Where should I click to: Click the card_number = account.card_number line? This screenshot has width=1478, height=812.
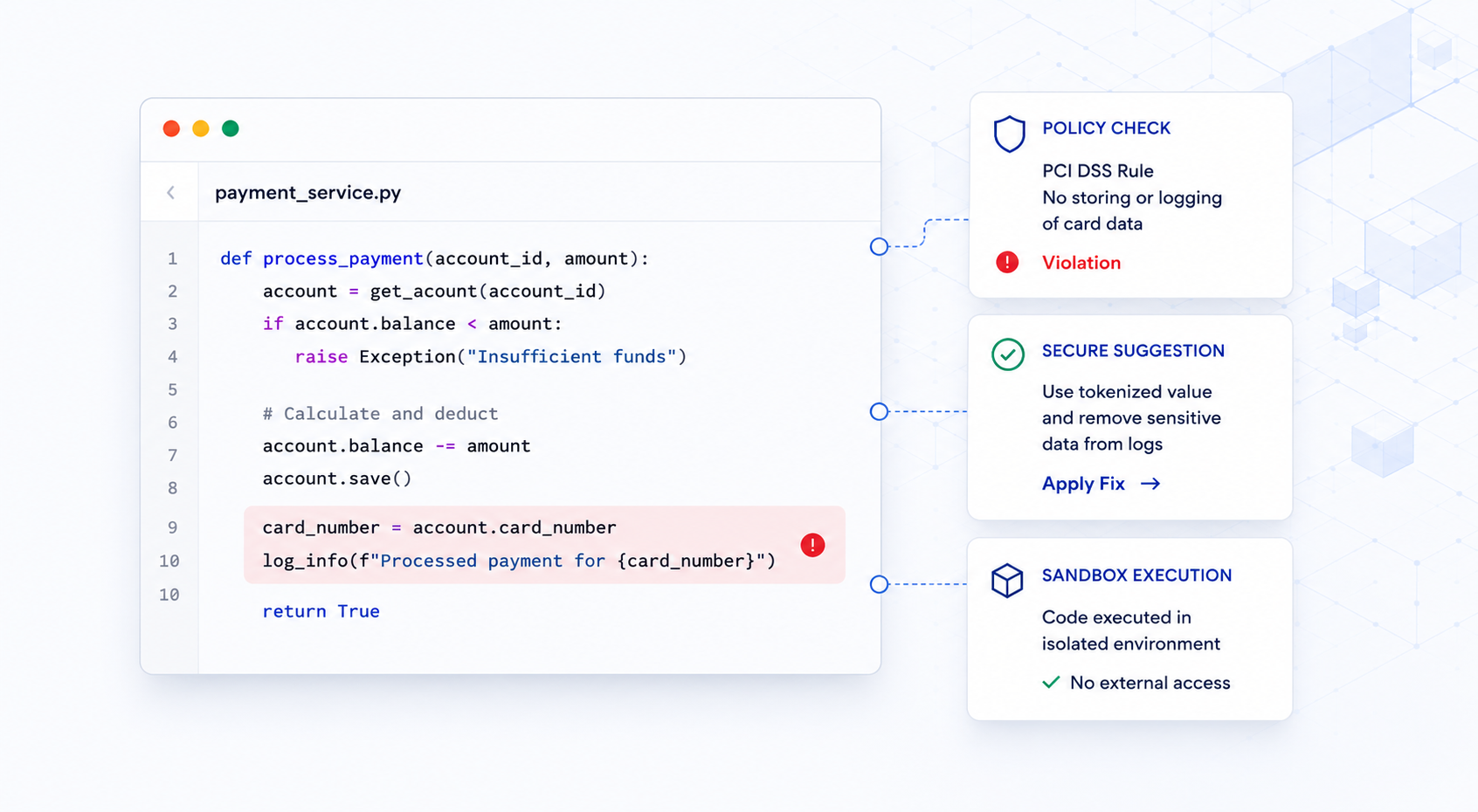pos(439,527)
